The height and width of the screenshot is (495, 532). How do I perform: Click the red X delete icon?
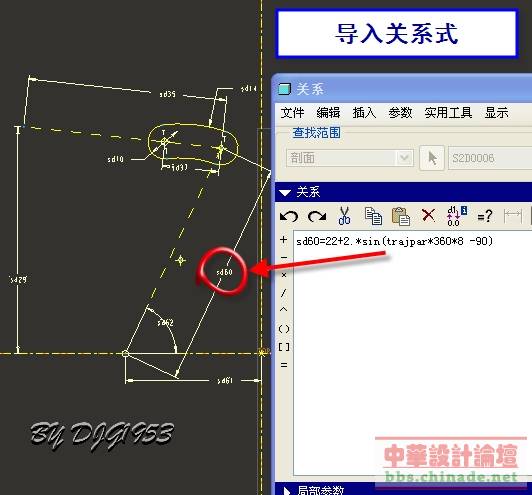pos(428,215)
